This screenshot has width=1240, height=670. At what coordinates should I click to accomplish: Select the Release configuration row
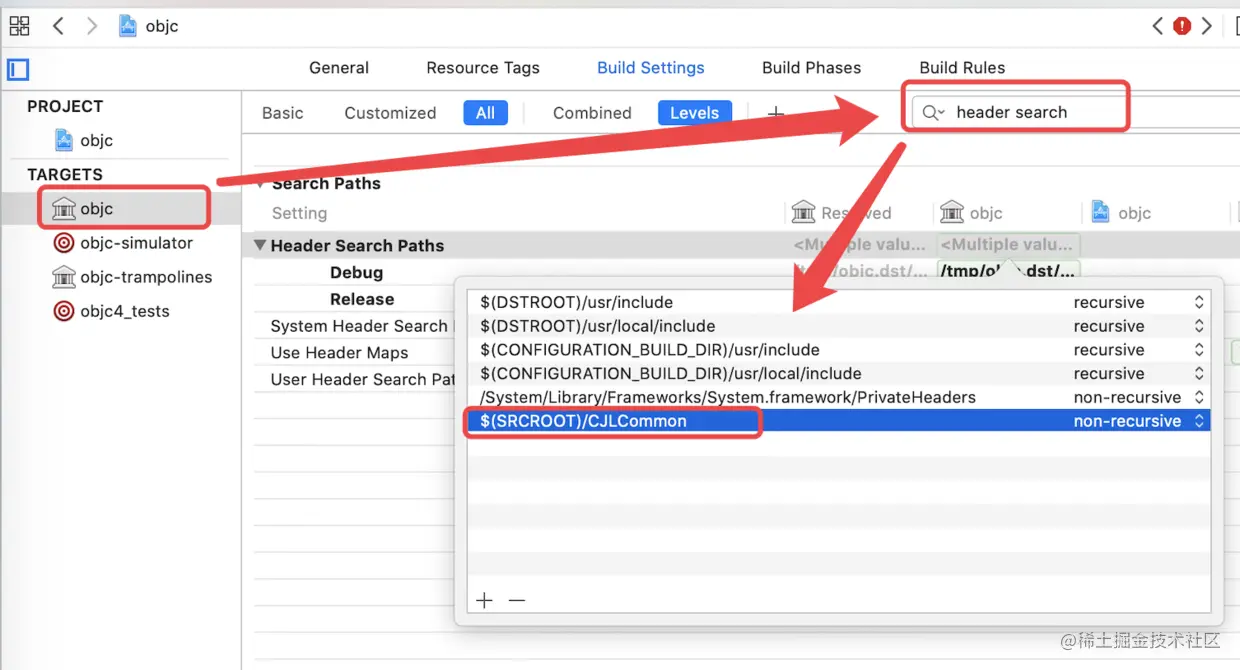pyautogui.click(x=362, y=299)
